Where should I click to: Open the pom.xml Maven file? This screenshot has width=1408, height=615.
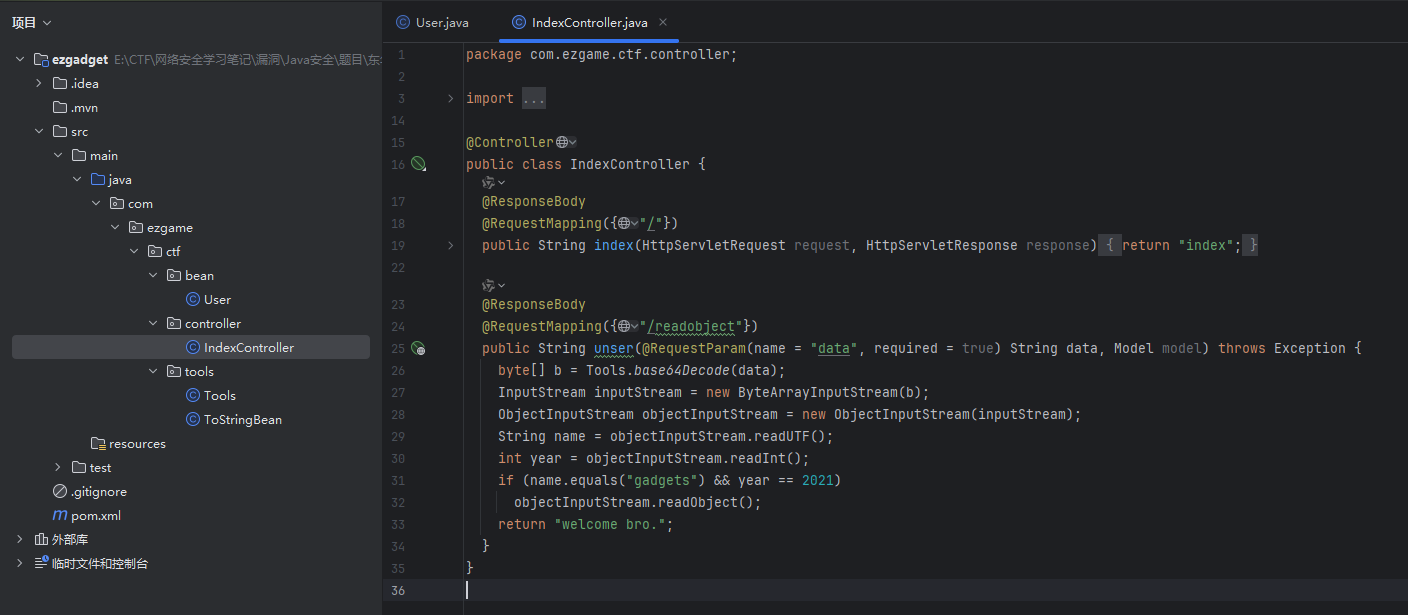click(95, 515)
